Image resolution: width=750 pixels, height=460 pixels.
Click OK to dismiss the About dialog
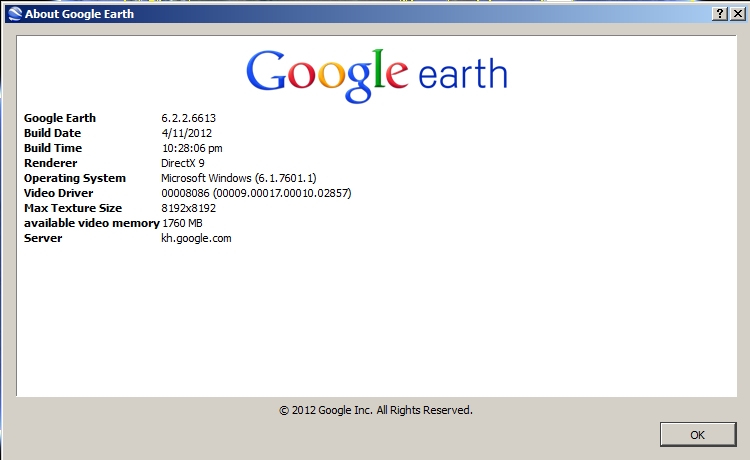pos(698,435)
